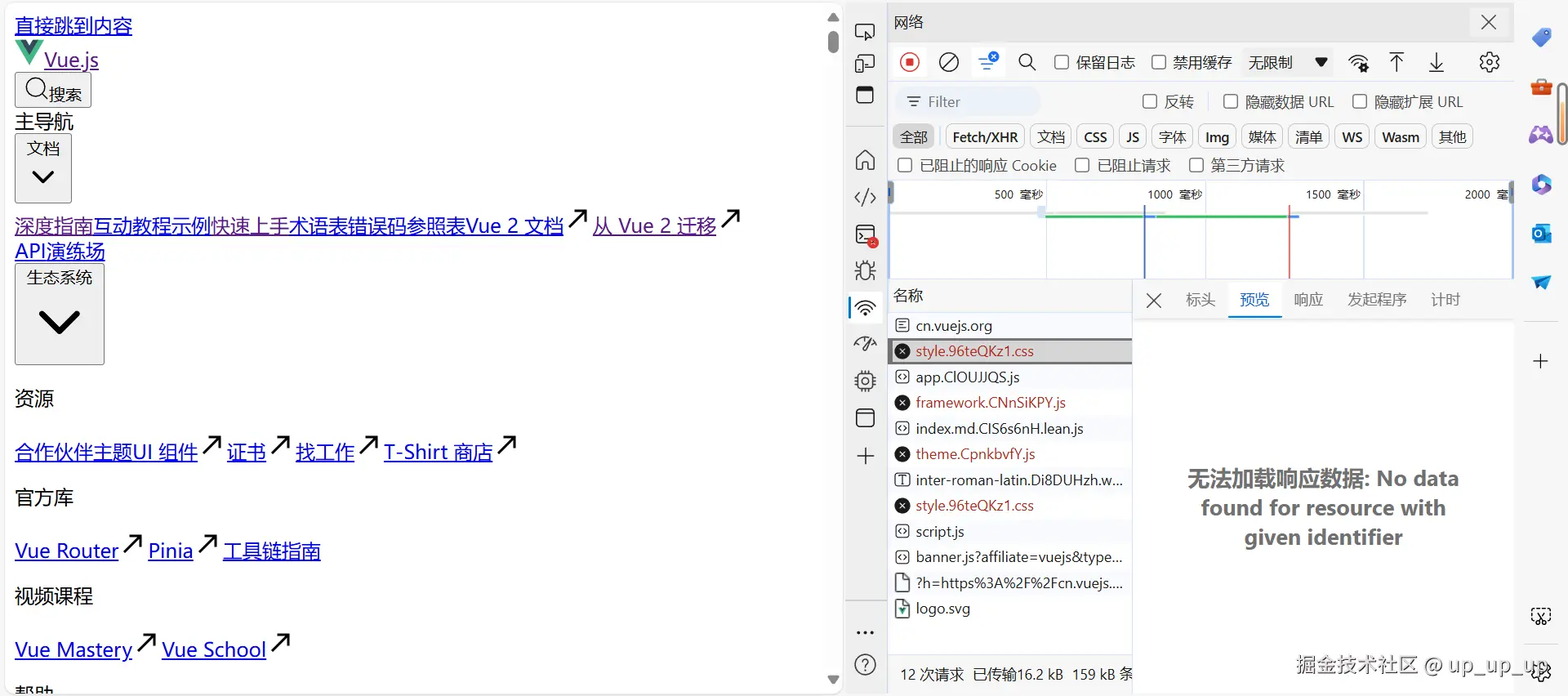Image resolution: width=1568 pixels, height=696 pixels.
Task: Export HAR with down arrow icon
Action: click(1437, 62)
